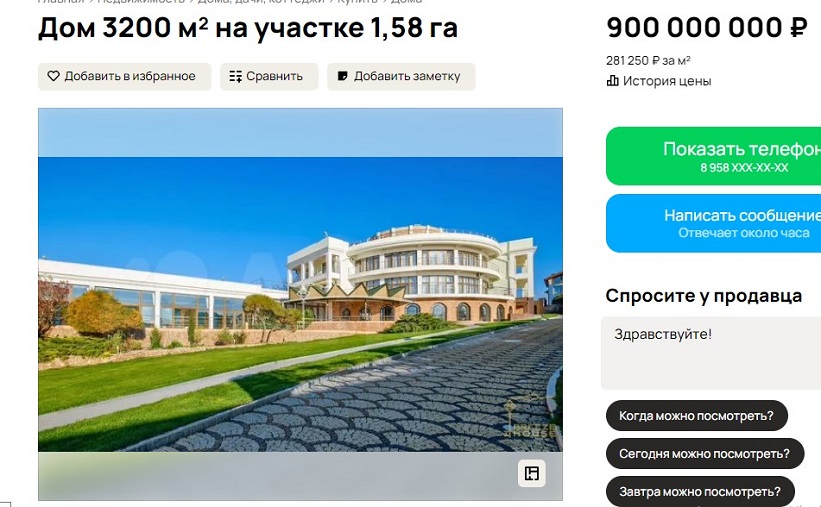Click the price history chart icon
The height and width of the screenshot is (507, 821).
point(612,81)
